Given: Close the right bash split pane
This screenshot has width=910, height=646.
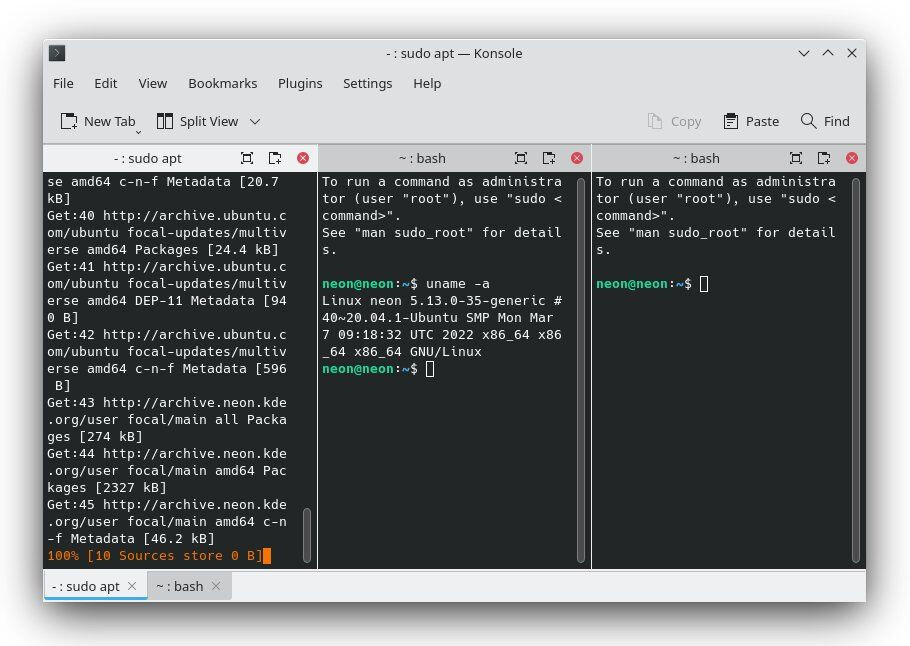Looking at the screenshot, I should coord(852,158).
